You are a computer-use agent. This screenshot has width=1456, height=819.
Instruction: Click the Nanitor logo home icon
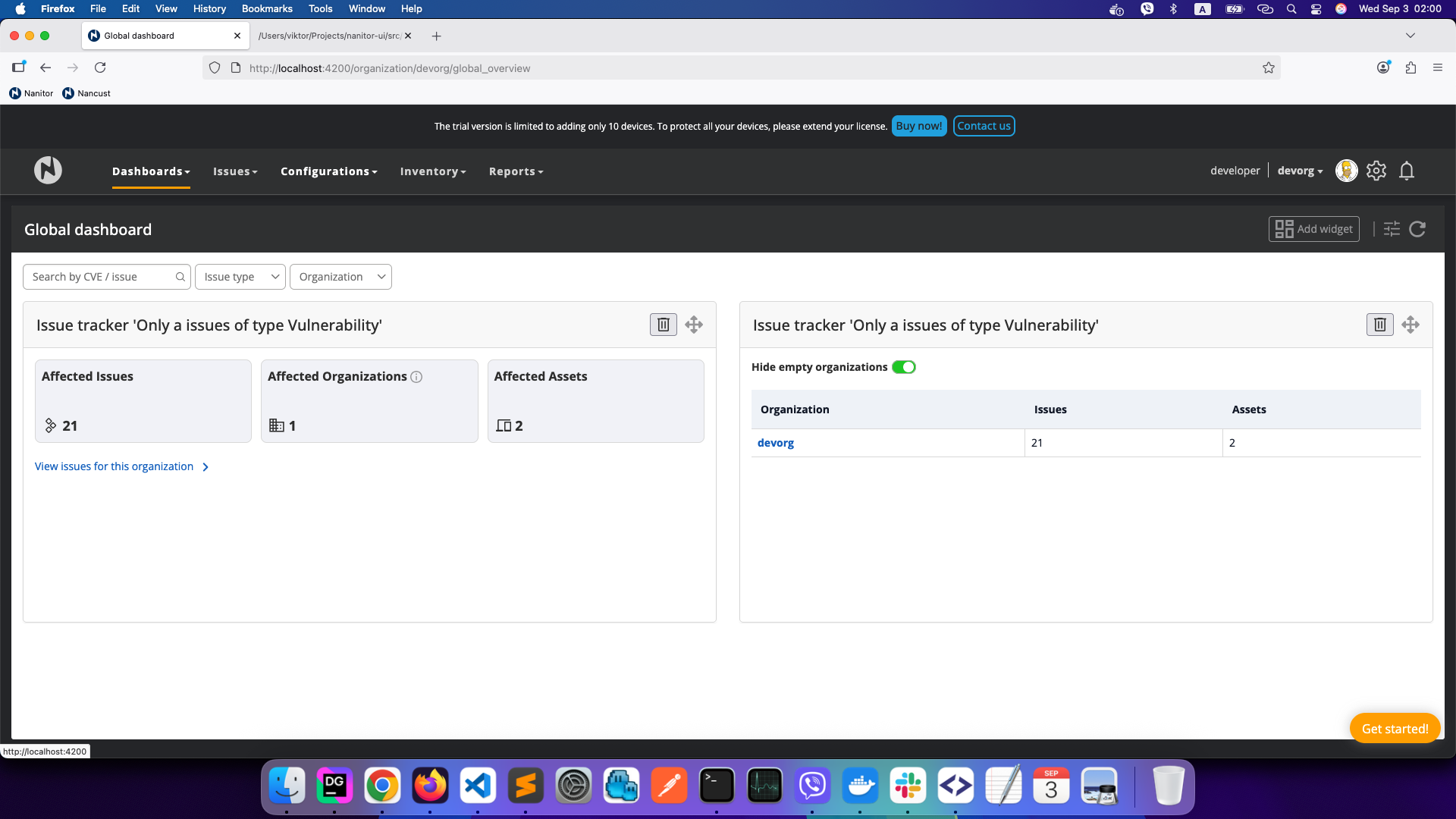coord(48,171)
